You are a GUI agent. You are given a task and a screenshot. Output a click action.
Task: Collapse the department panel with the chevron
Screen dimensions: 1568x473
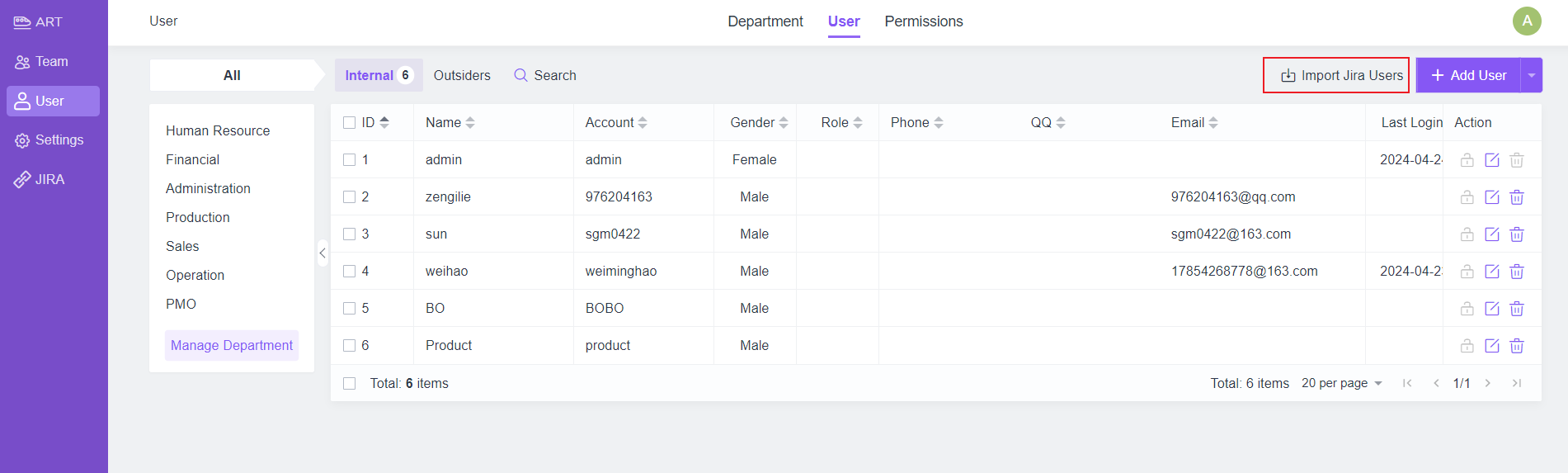coord(323,253)
